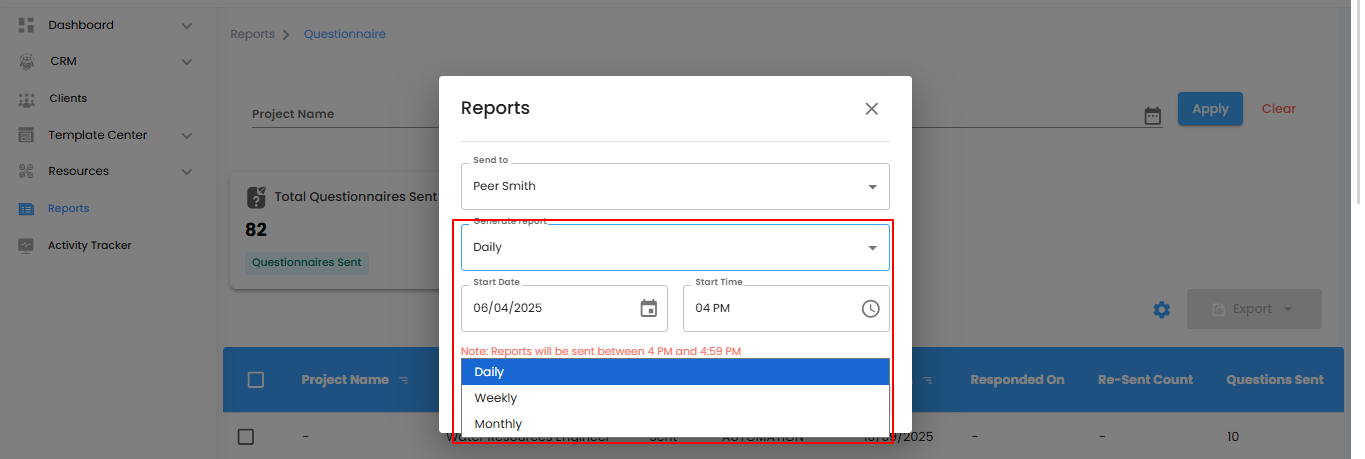Check the first table row checkbox
Image resolution: width=1365 pixels, height=459 pixels.
point(246,437)
